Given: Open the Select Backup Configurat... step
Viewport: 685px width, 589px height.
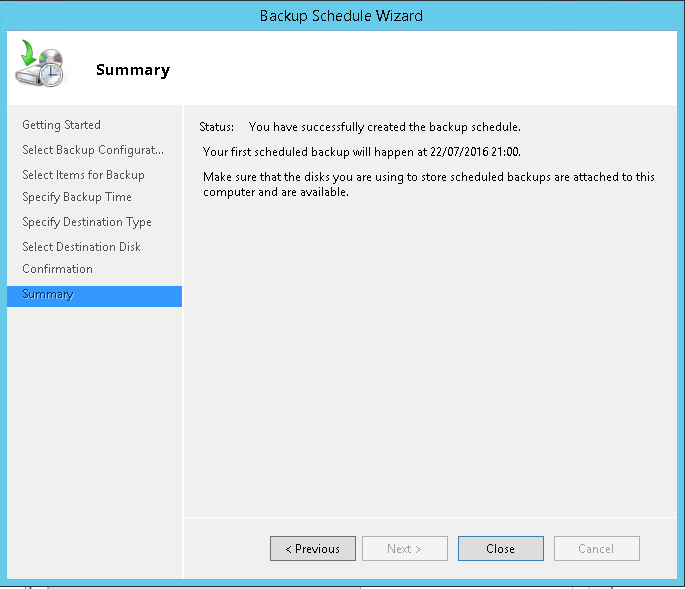Looking at the screenshot, I should (93, 150).
